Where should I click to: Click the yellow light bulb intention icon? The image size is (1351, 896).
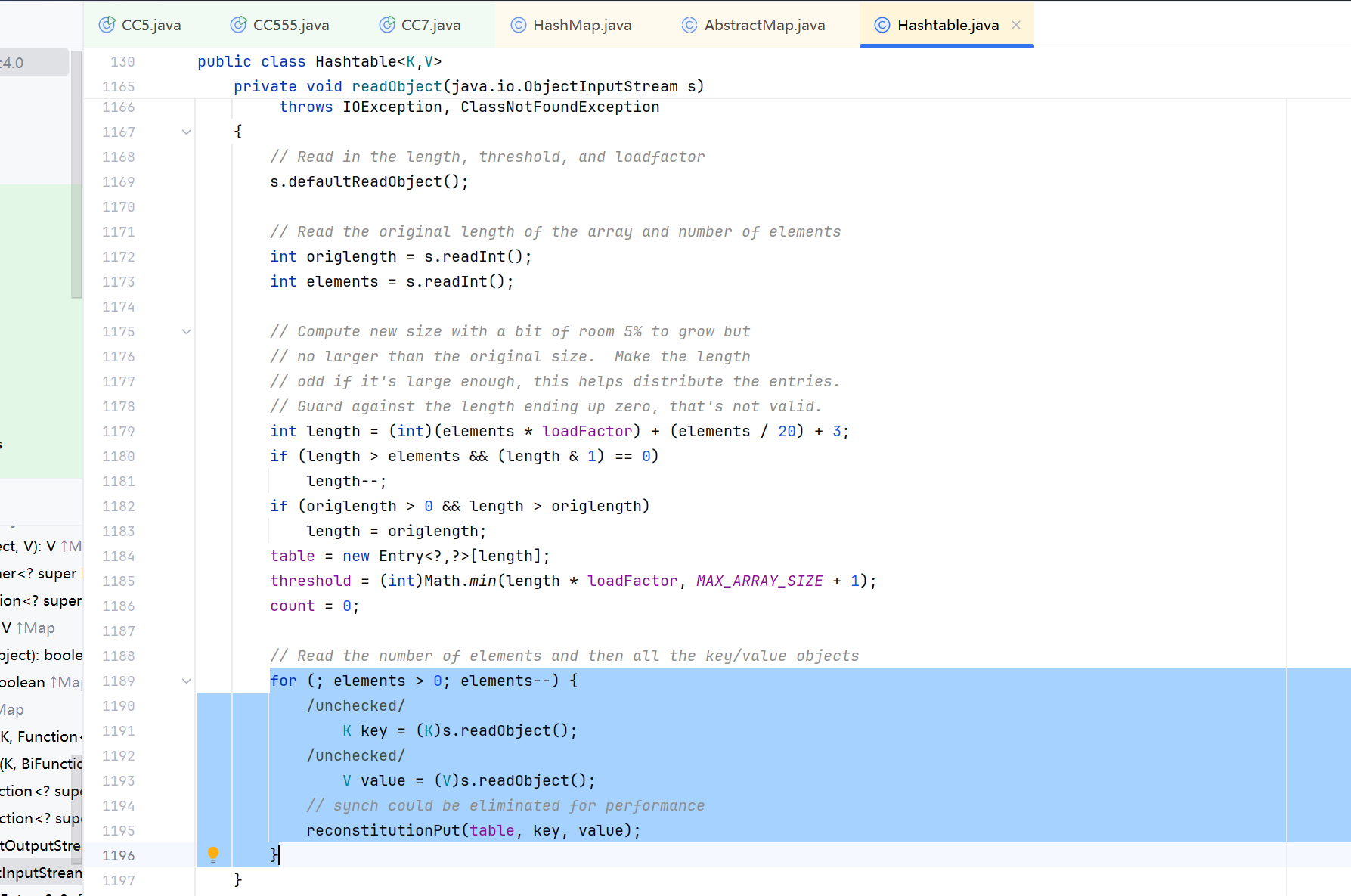(213, 854)
